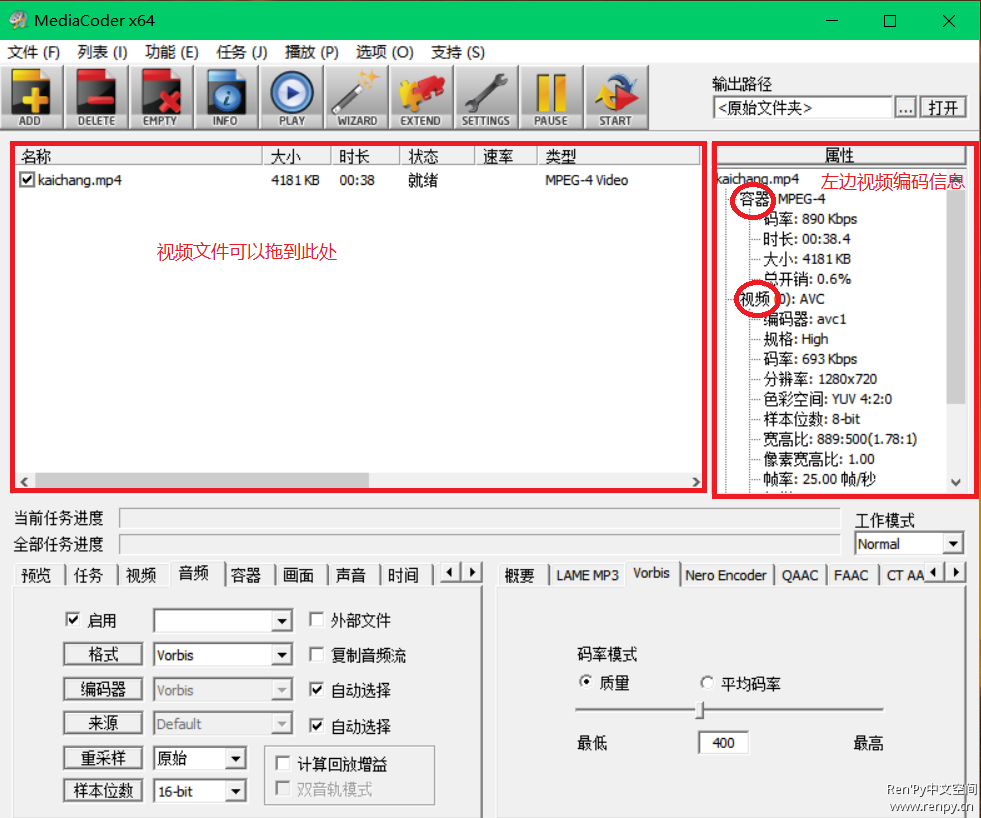Open the 播放 (P) menu
The height and width of the screenshot is (818, 981).
coord(312,52)
